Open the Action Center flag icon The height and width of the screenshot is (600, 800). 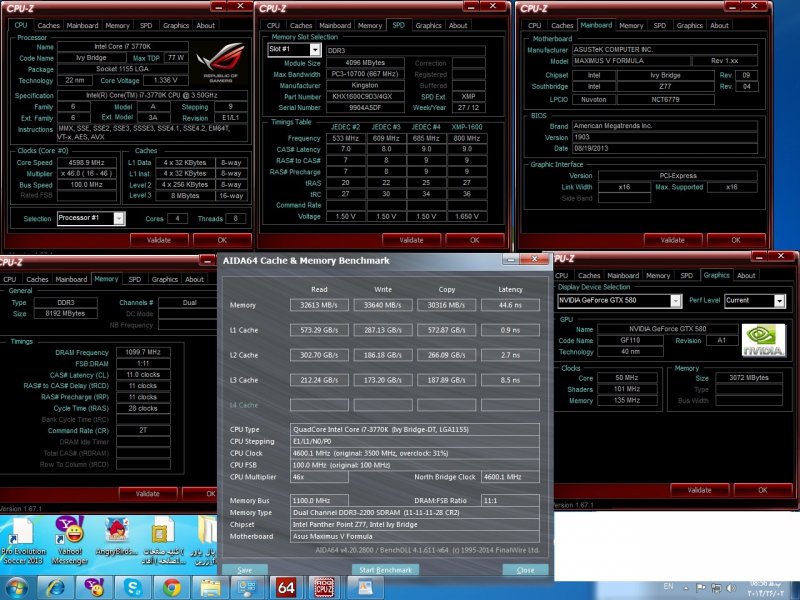point(701,588)
